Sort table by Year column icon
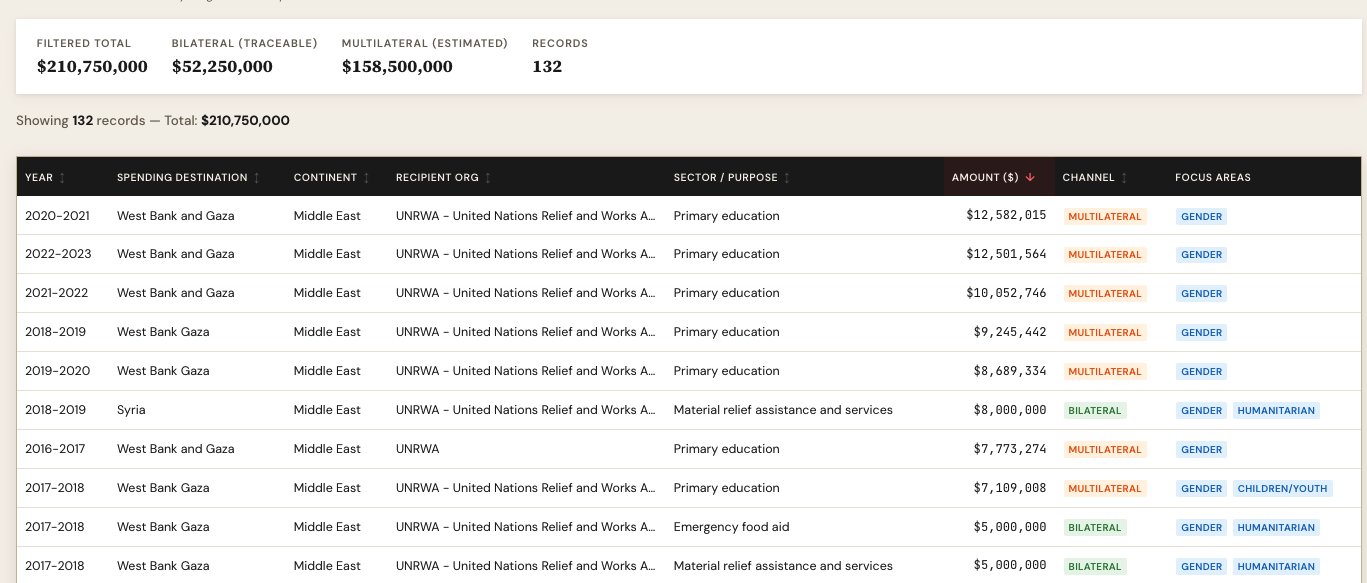1367x583 pixels. (x=63, y=178)
